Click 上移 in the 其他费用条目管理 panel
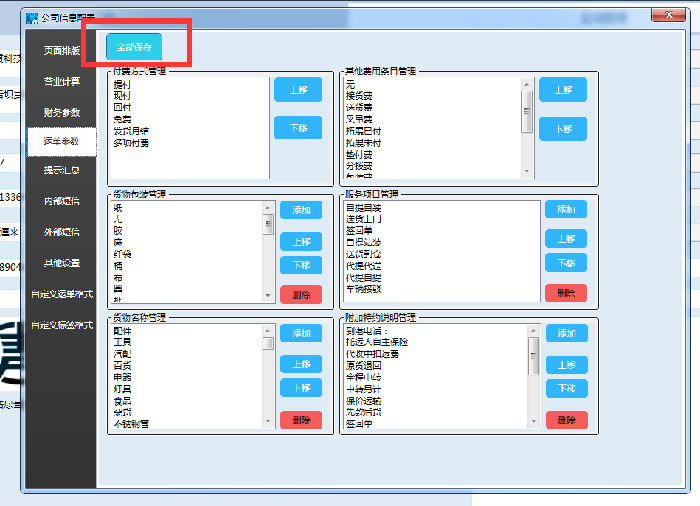Image resolution: width=700 pixels, height=506 pixels. tap(562, 89)
